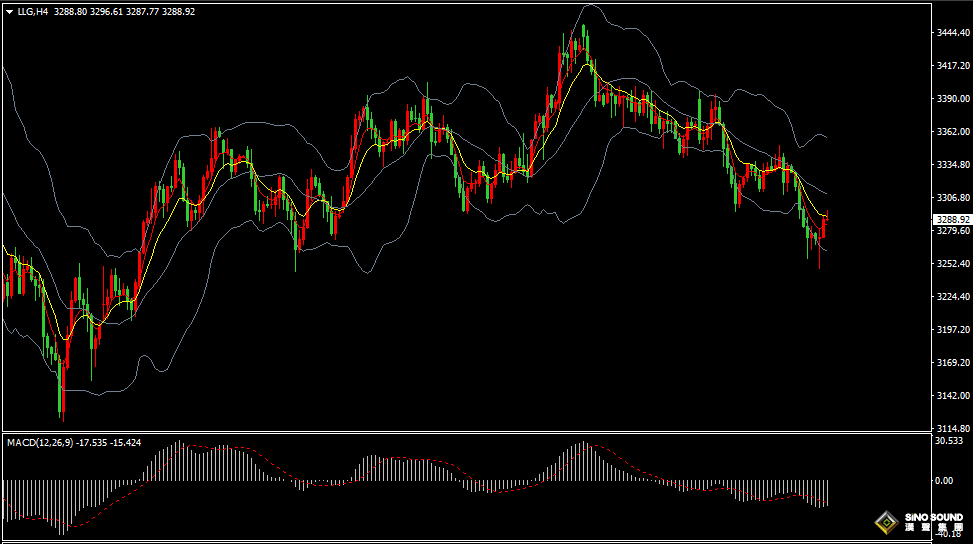This screenshot has height=544, width=973.
Task: Select the current price tag 3288.92 on axis
Action: tap(951, 219)
